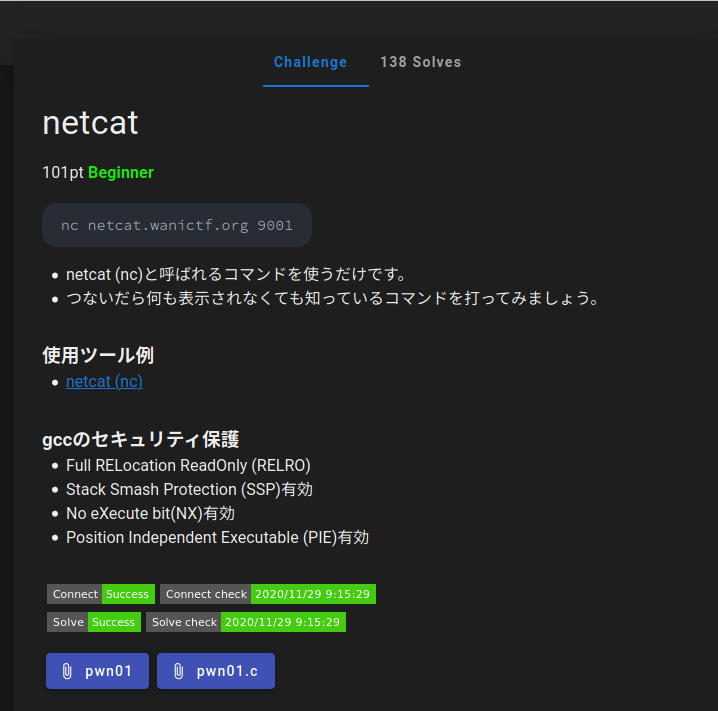The width and height of the screenshot is (718, 711).
Task: Click the green Beginner difficulty label
Action: click(121, 173)
